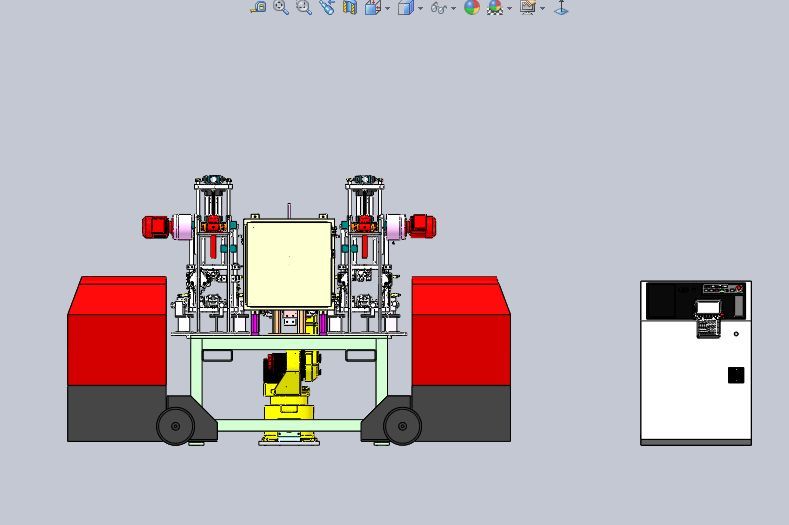This screenshot has width=789, height=525.
Task: Expand the View Settings dropdown arrow
Action: point(543,8)
